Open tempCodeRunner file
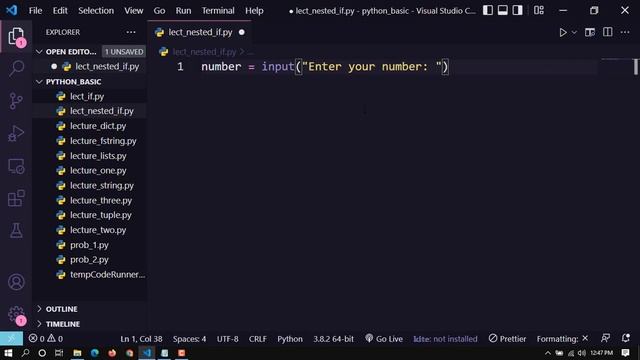This screenshot has width=640, height=360. click(107, 275)
